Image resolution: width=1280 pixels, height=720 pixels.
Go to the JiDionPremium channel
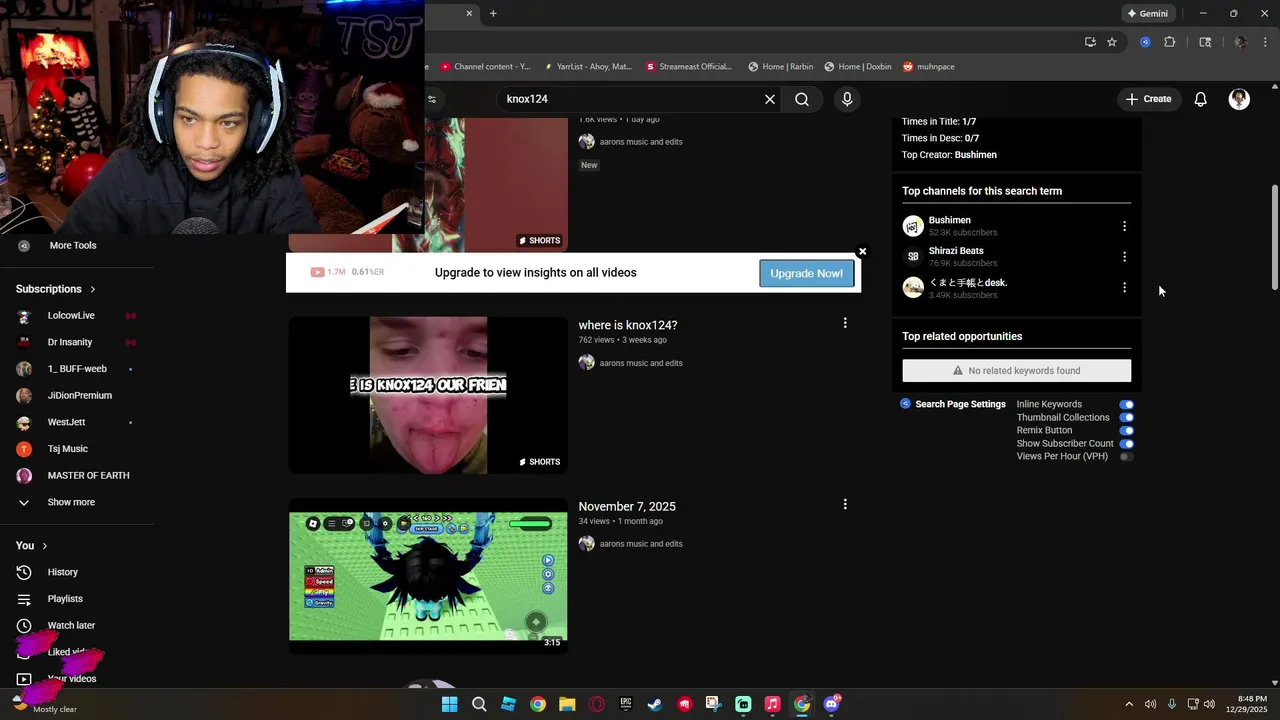80,396
